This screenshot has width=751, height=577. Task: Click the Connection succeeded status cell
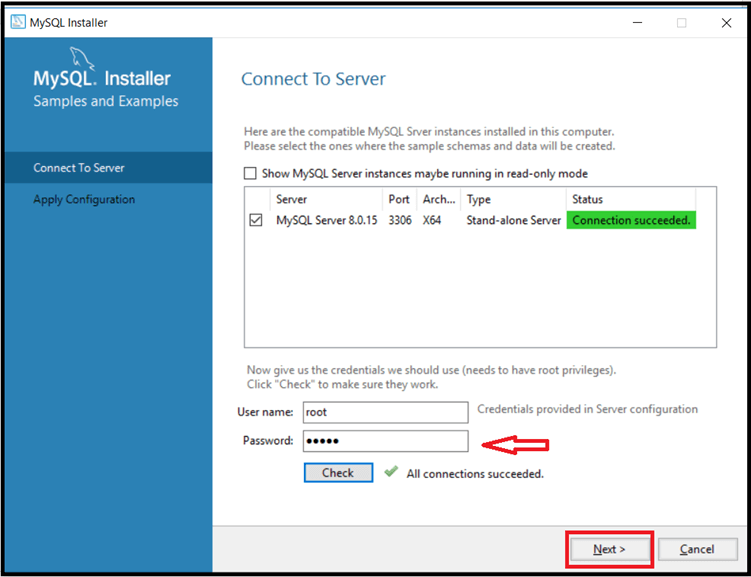point(631,220)
